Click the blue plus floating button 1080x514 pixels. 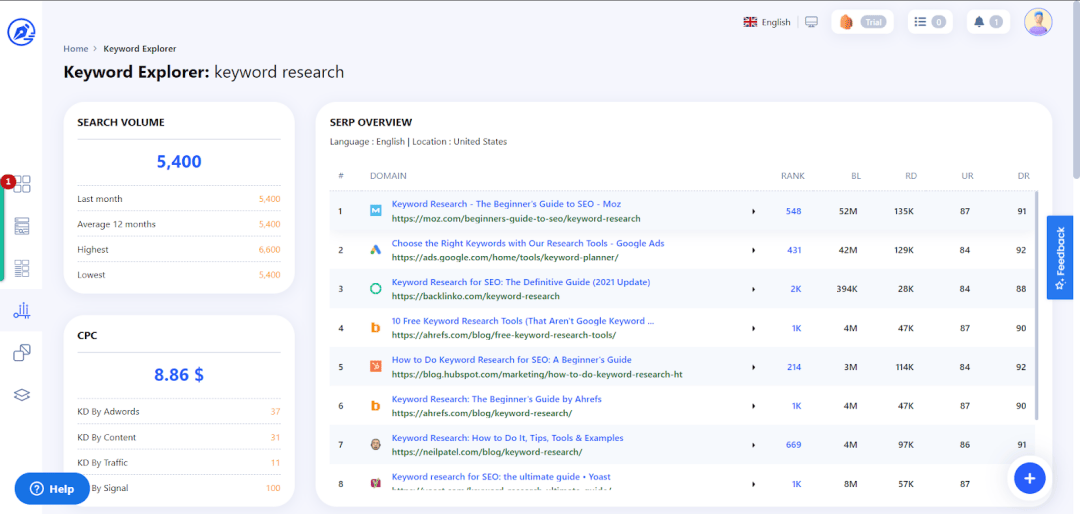[1030, 477]
